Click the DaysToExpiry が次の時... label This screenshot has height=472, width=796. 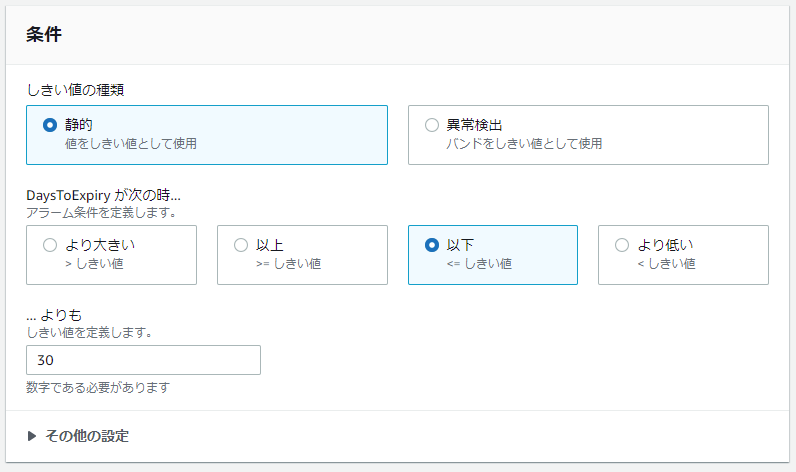point(104,195)
